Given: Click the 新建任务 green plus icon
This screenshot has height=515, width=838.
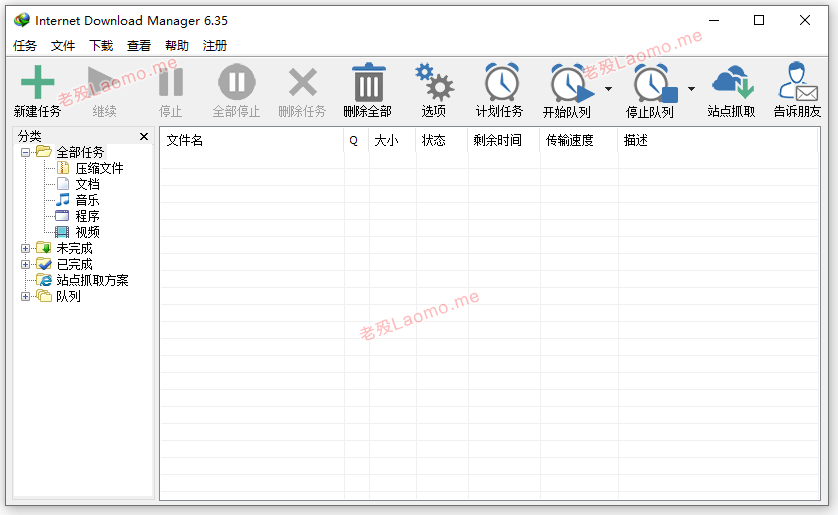Looking at the screenshot, I should (x=37, y=82).
